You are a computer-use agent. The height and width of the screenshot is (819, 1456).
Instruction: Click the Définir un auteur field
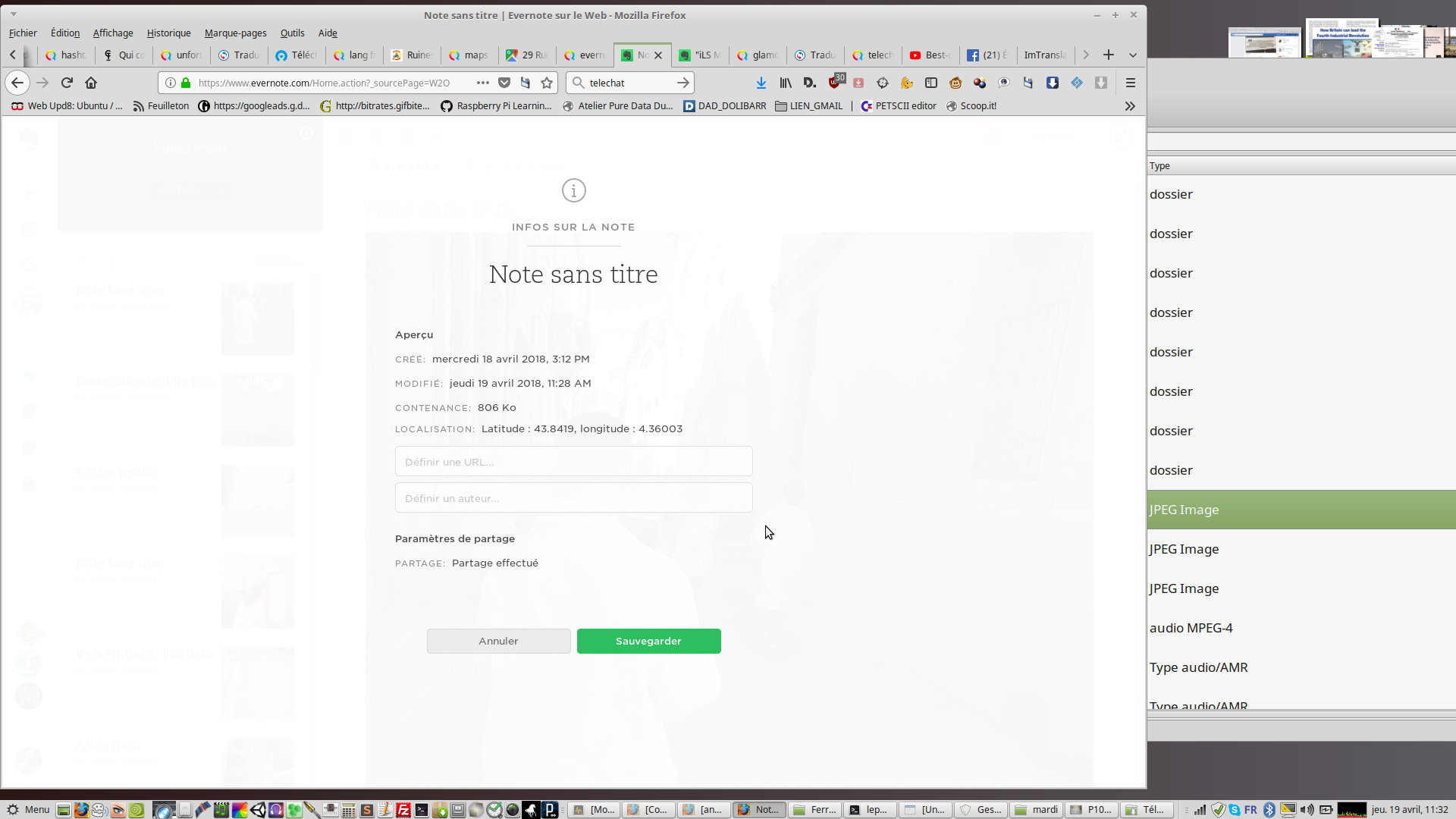click(573, 497)
